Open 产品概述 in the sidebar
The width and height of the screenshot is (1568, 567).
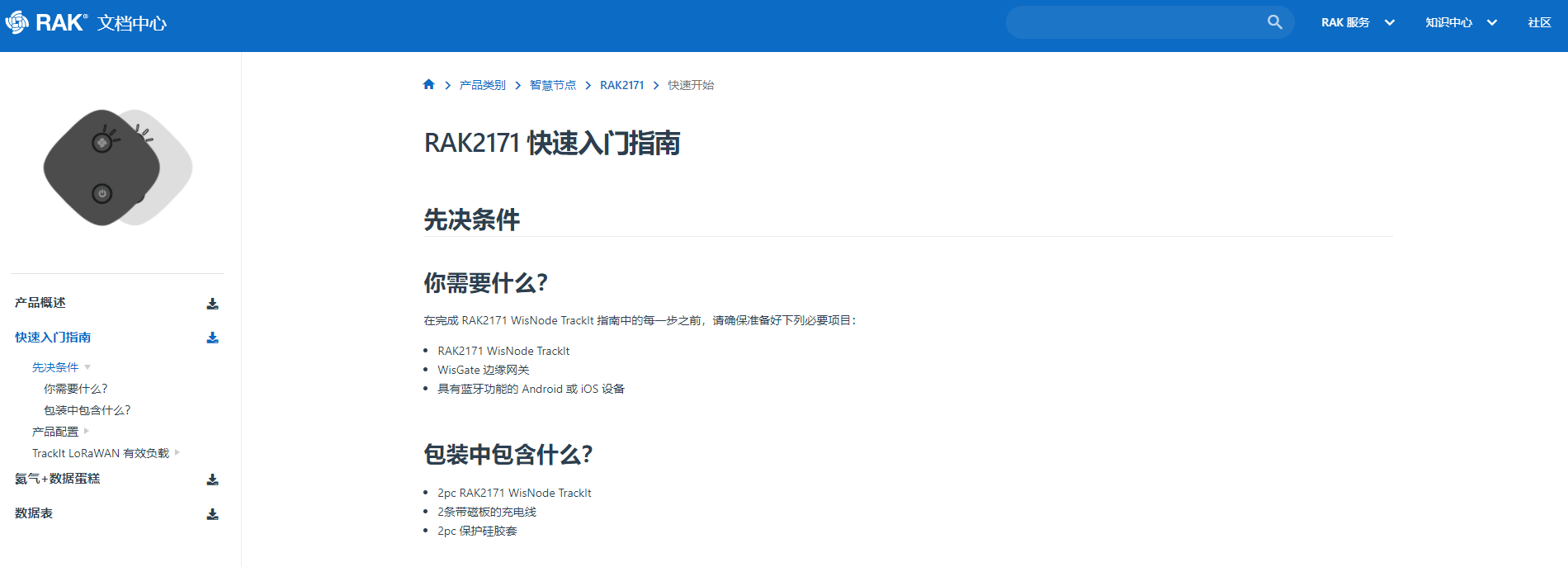pos(40,303)
